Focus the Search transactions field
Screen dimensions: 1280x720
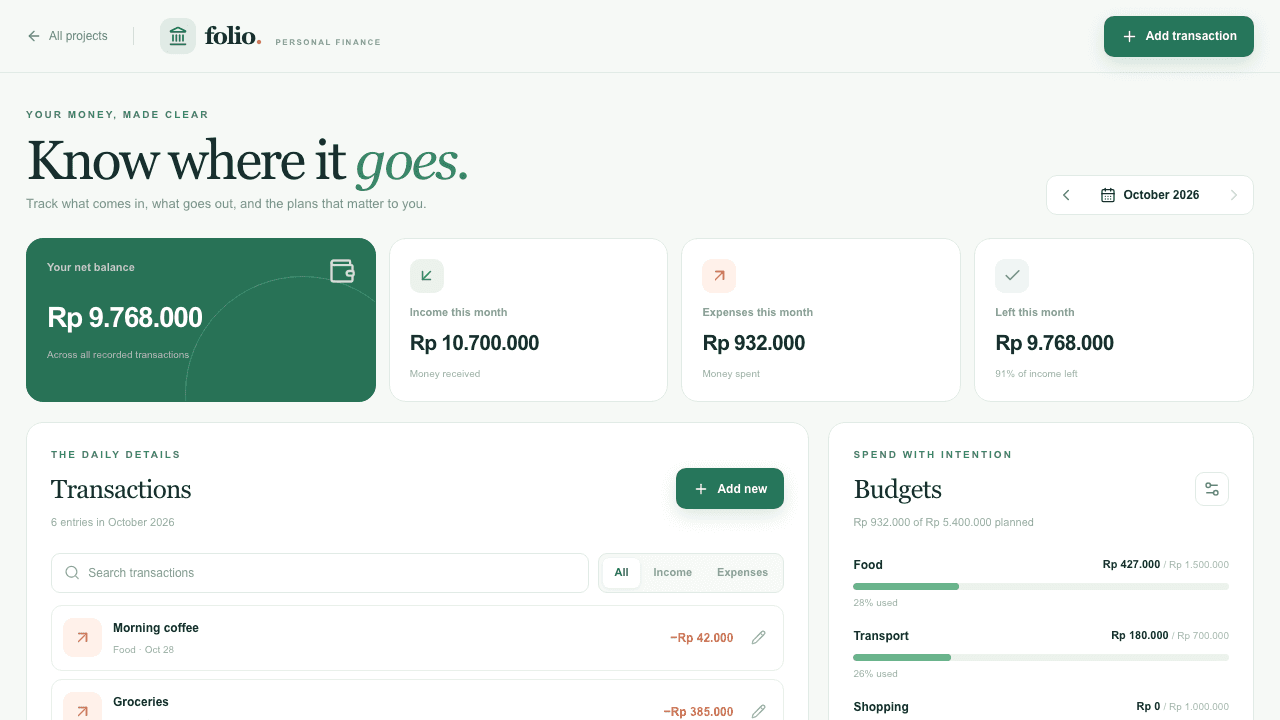coord(320,573)
